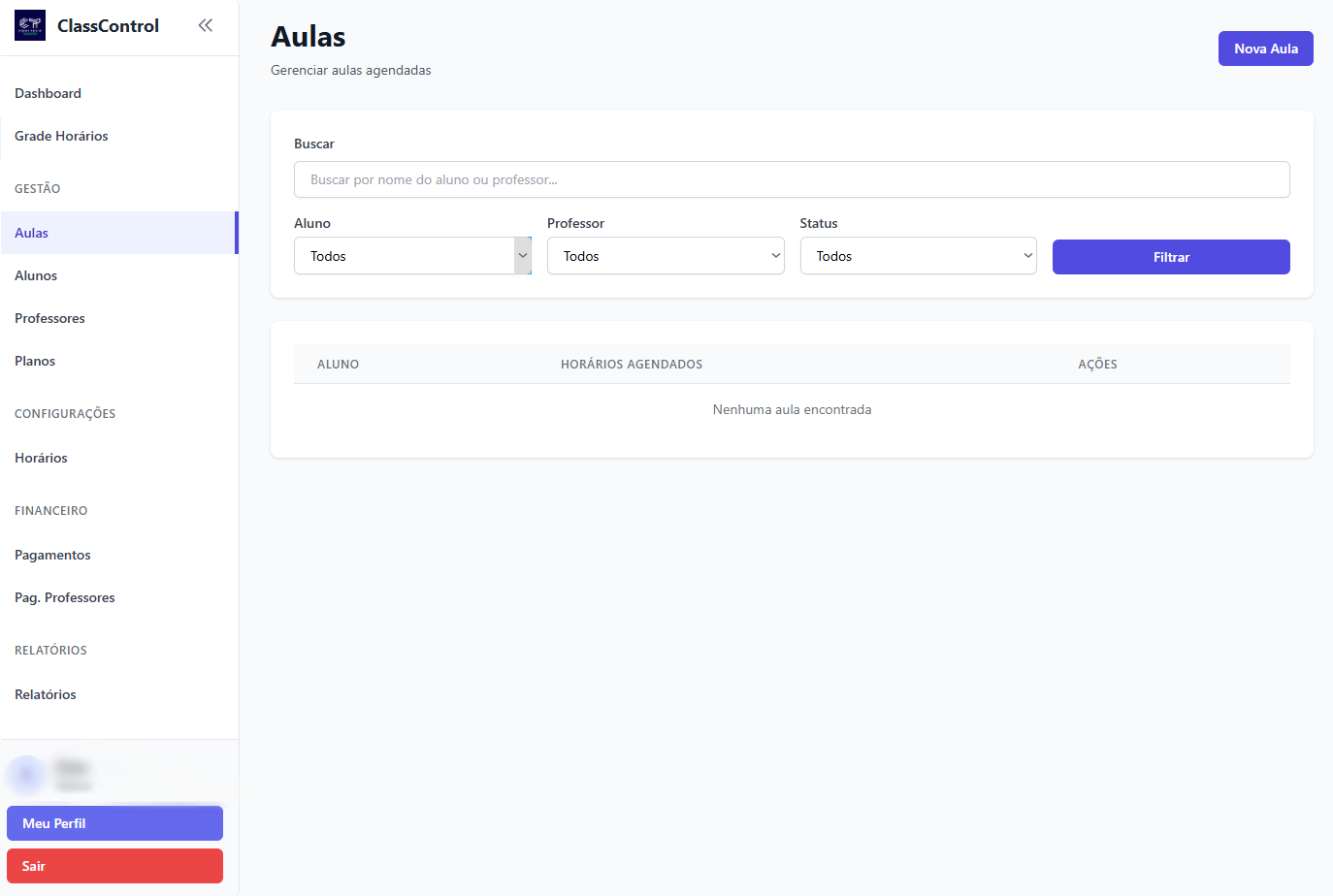The image size is (1333, 896).
Task: Open the Status filter dropdown
Action: (917, 256)
